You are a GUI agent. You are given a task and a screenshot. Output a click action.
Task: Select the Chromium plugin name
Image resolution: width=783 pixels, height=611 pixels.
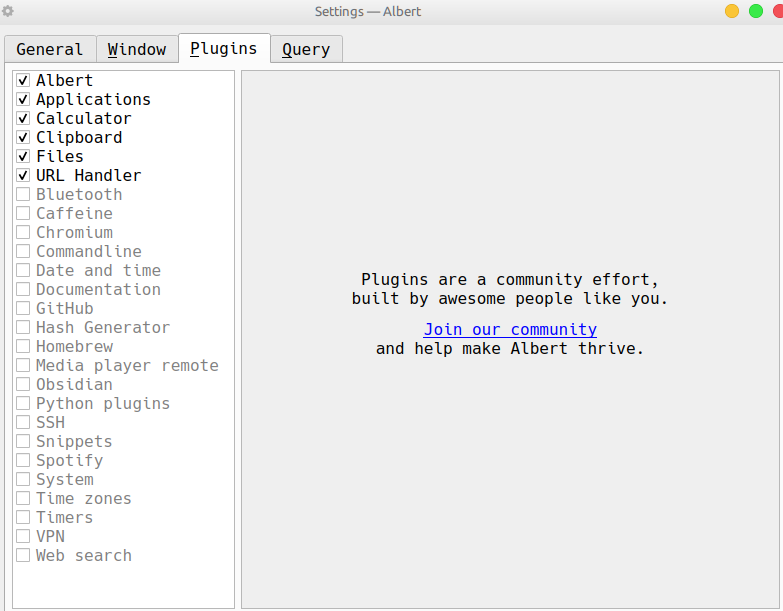74,232
